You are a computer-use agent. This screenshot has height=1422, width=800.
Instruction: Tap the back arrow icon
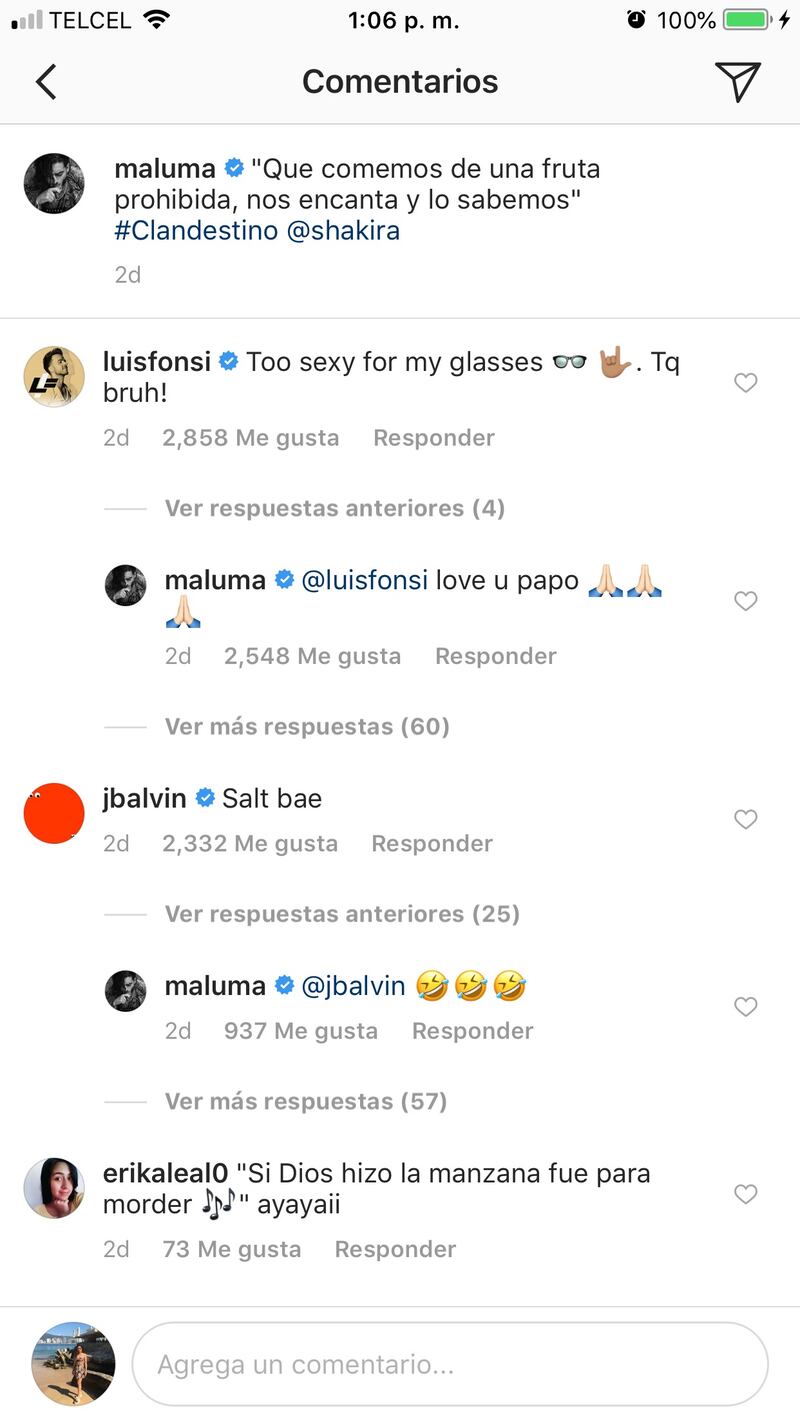[x=46, y=82]
